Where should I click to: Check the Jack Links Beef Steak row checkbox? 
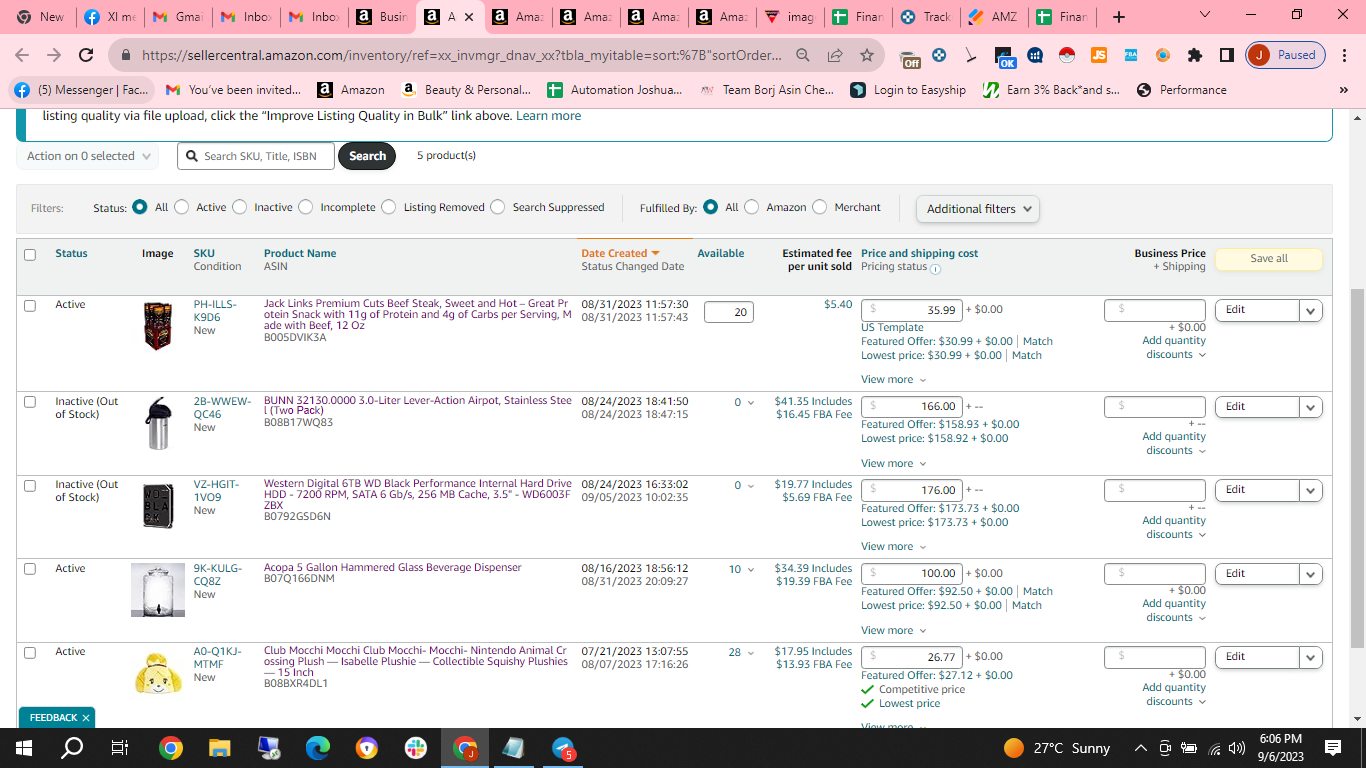click(x=30, y=306)
